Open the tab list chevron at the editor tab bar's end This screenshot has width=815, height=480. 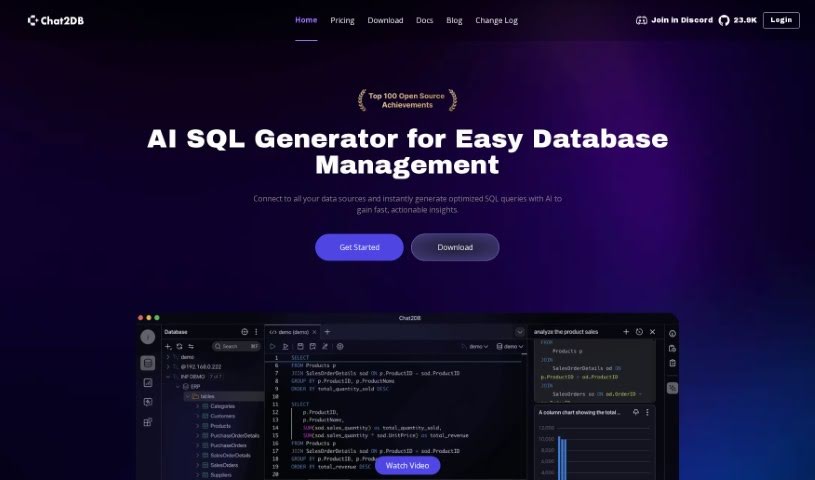[519, 332]
